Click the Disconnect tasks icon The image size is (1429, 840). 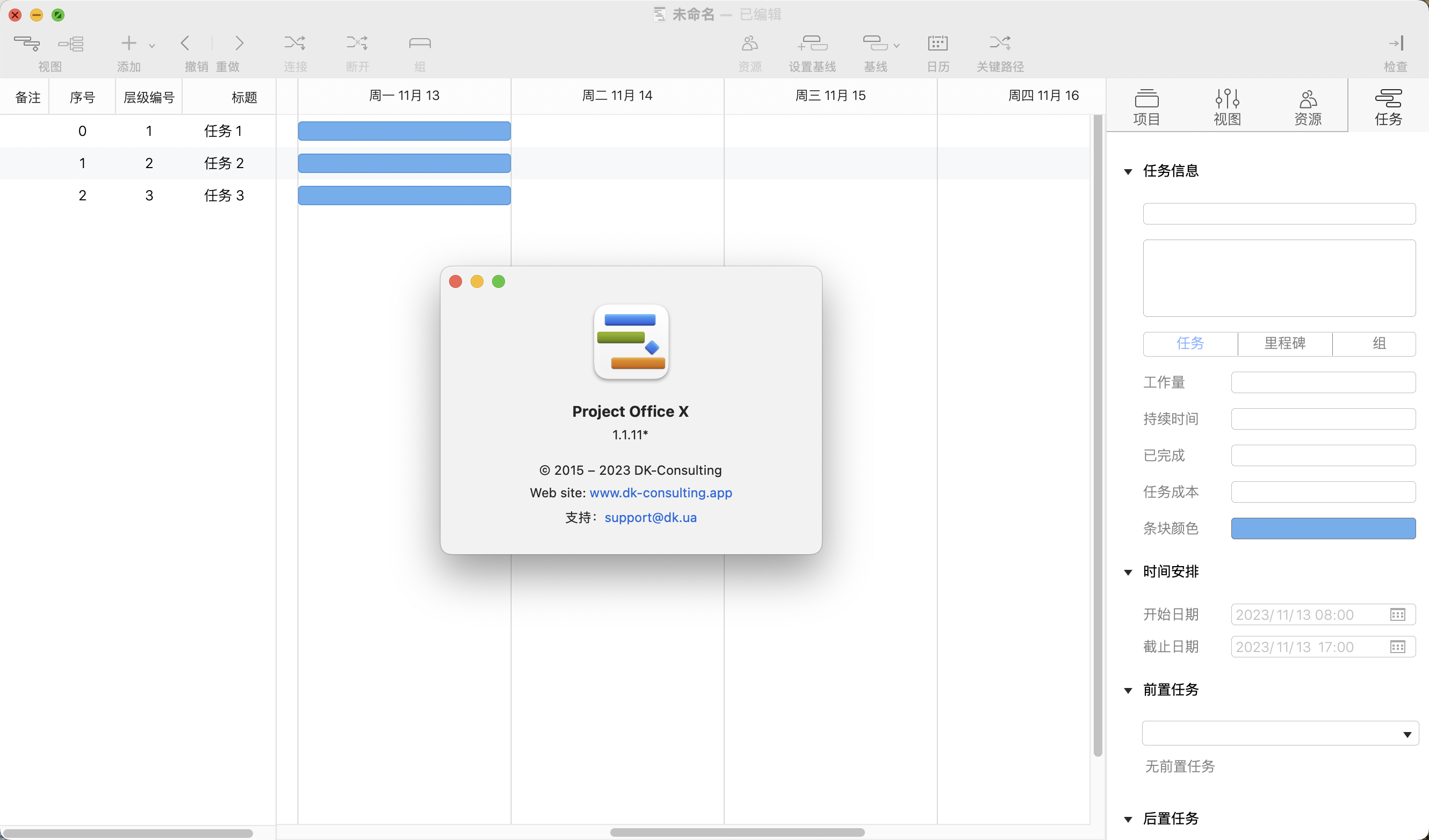(357, 43)
